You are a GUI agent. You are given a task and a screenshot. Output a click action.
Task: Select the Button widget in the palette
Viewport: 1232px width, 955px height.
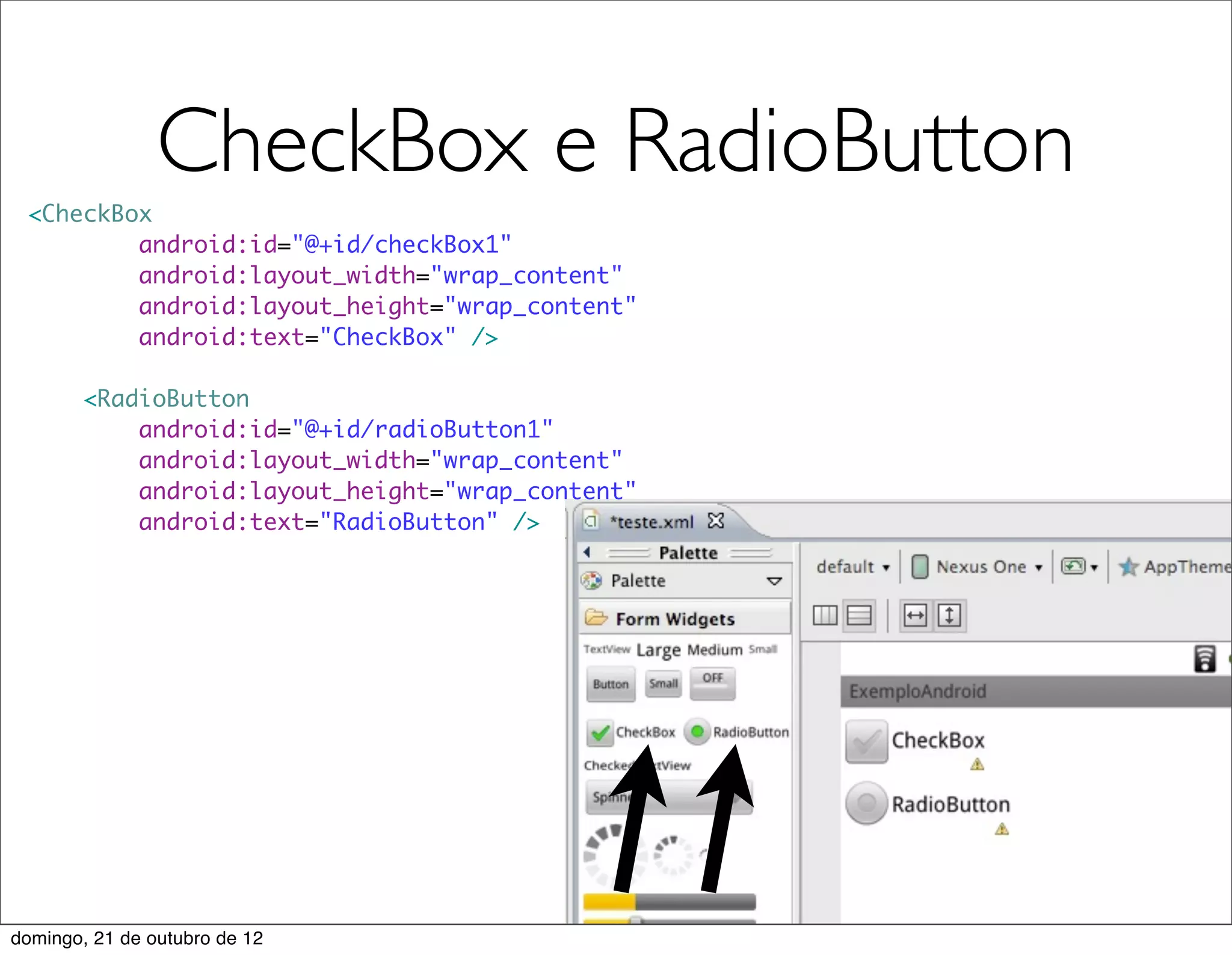click(611, 684)
